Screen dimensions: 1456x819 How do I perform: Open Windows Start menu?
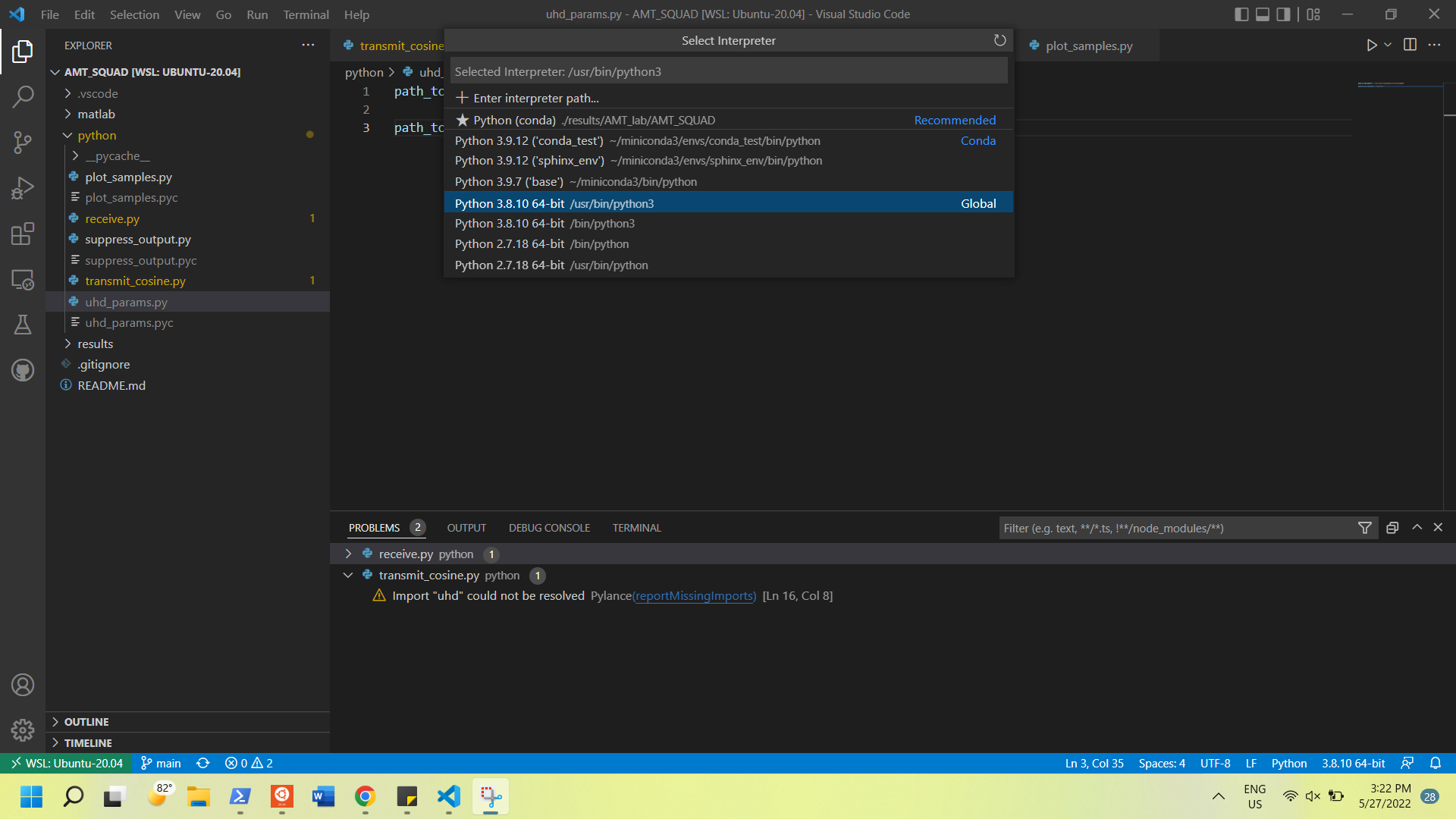coord(32,796)
